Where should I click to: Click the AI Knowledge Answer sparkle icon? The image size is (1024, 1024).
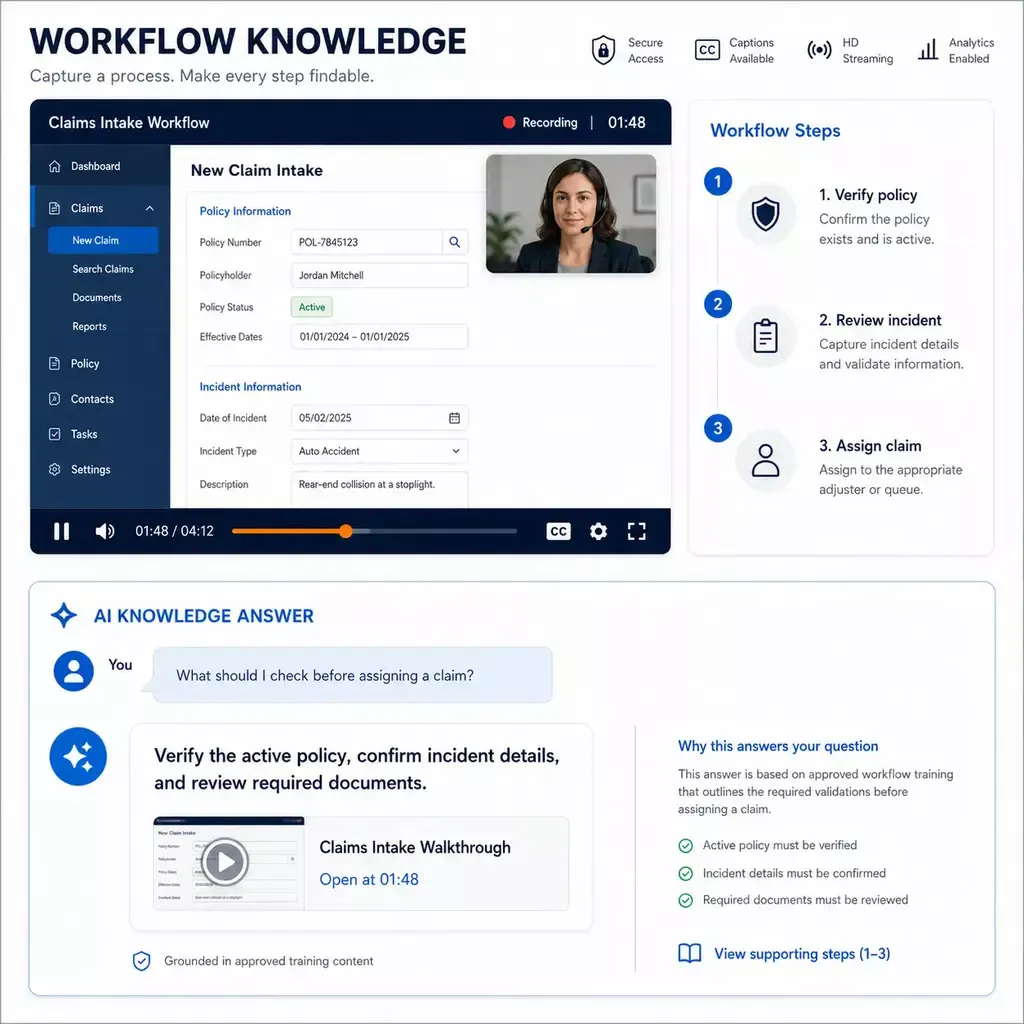point(64,615)
